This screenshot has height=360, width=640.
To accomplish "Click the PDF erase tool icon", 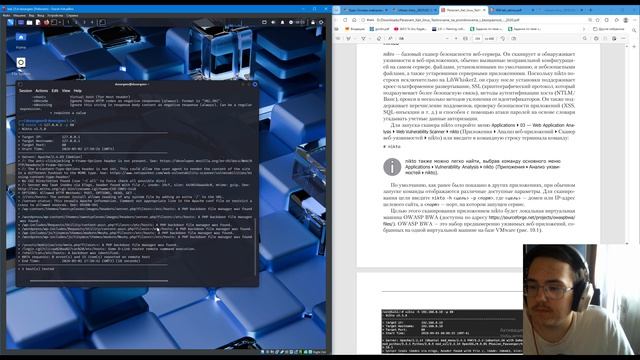I will tap(379, 38).
